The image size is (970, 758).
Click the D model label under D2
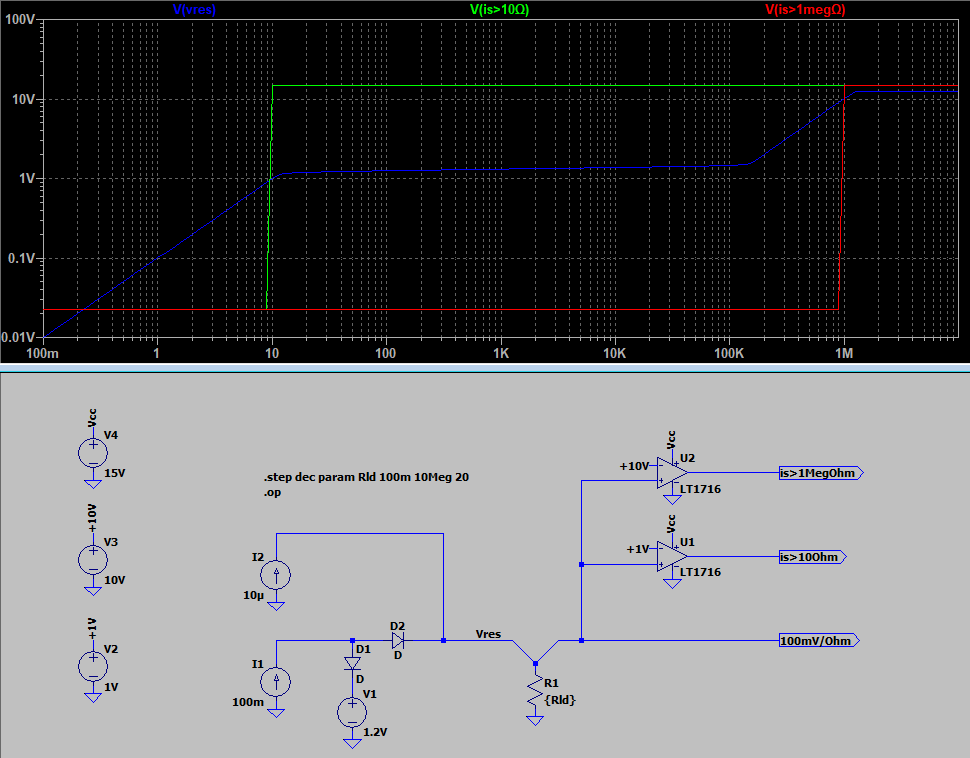coord(398,655)
